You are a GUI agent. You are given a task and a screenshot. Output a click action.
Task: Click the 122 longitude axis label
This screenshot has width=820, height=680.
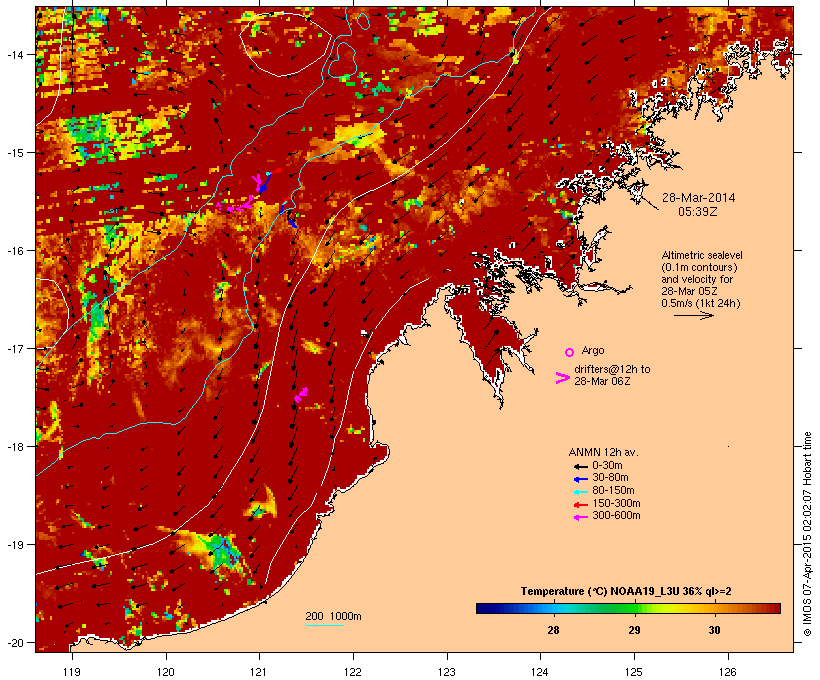tap(353, 672)
